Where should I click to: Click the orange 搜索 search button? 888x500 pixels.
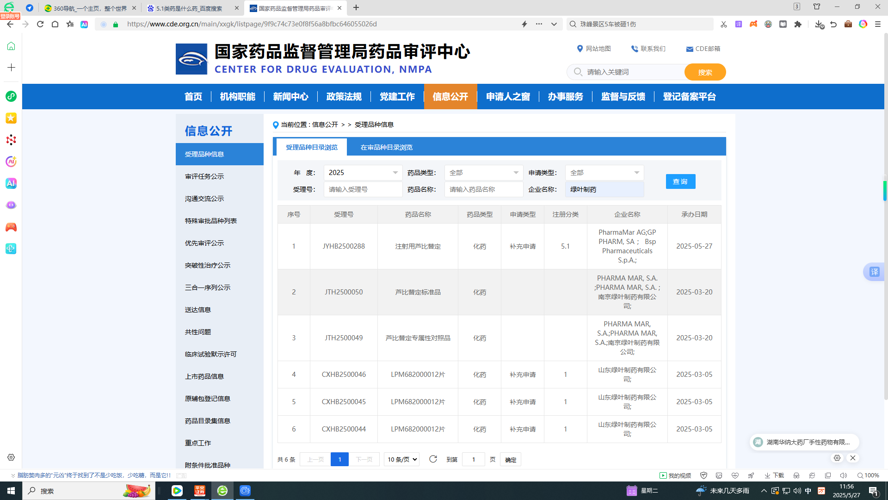click(705, 72)
